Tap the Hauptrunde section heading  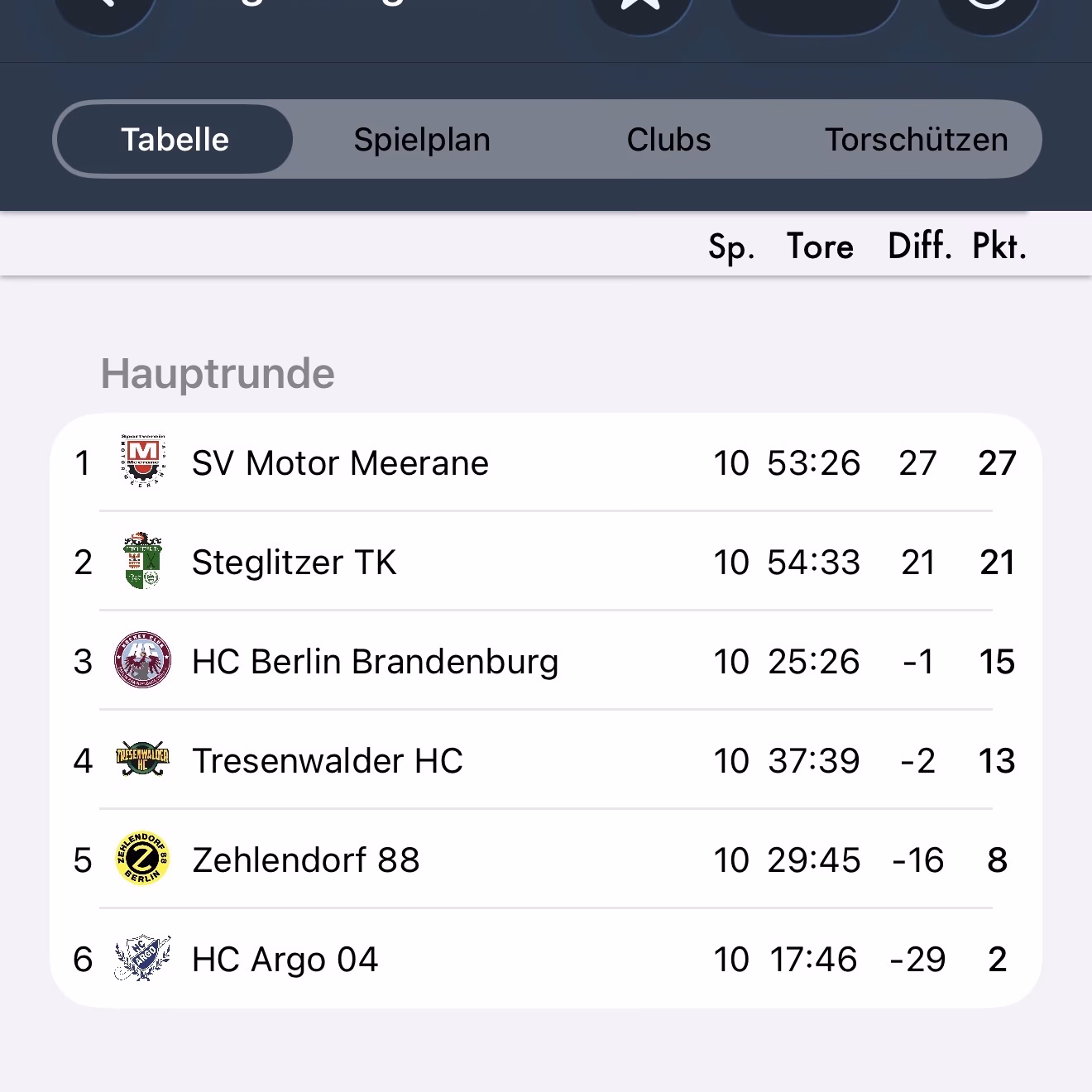(218, 374)
